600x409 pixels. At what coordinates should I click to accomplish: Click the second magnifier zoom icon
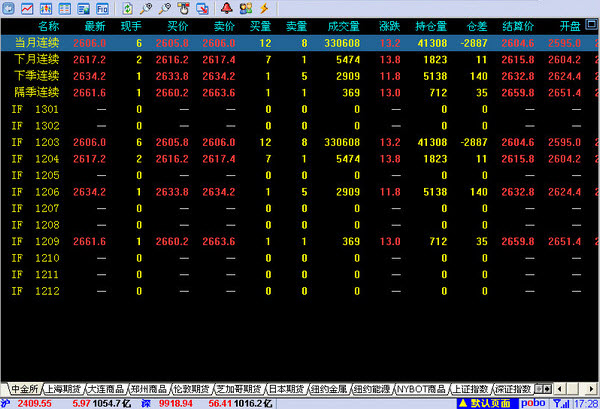click(165, 8)
